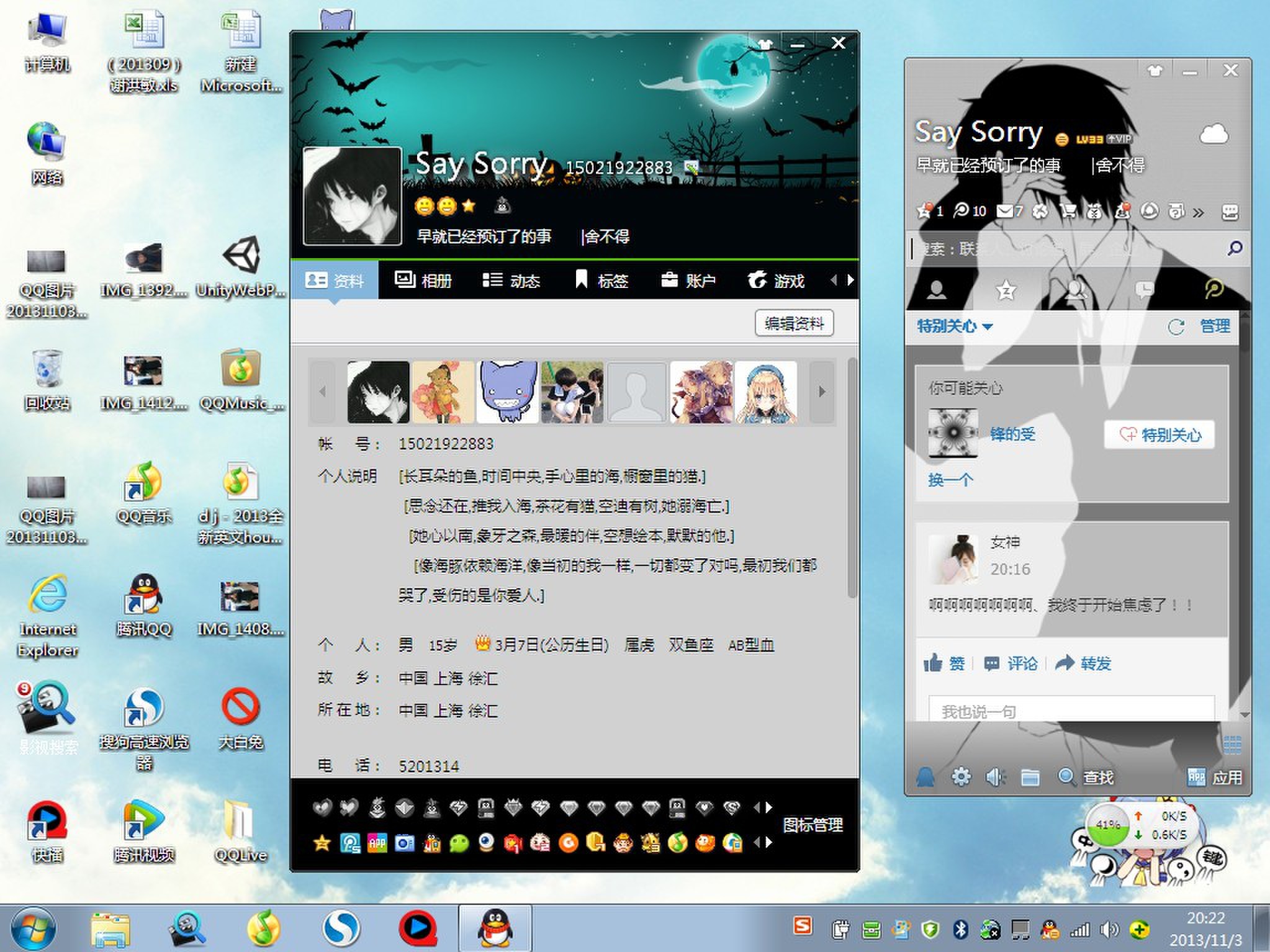Show next avatars with right arrow
The width and height of the screenshot is (1270, 952).
click(822, 392)
